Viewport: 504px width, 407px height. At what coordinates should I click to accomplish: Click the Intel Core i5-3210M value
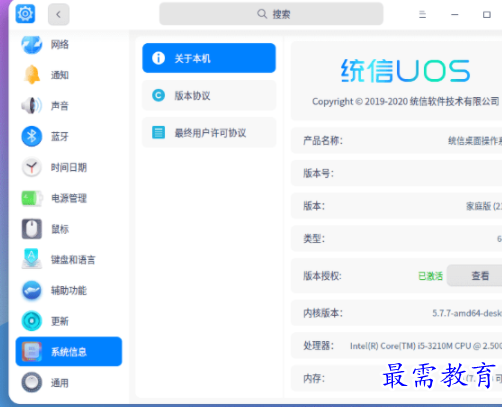point(426,346)
